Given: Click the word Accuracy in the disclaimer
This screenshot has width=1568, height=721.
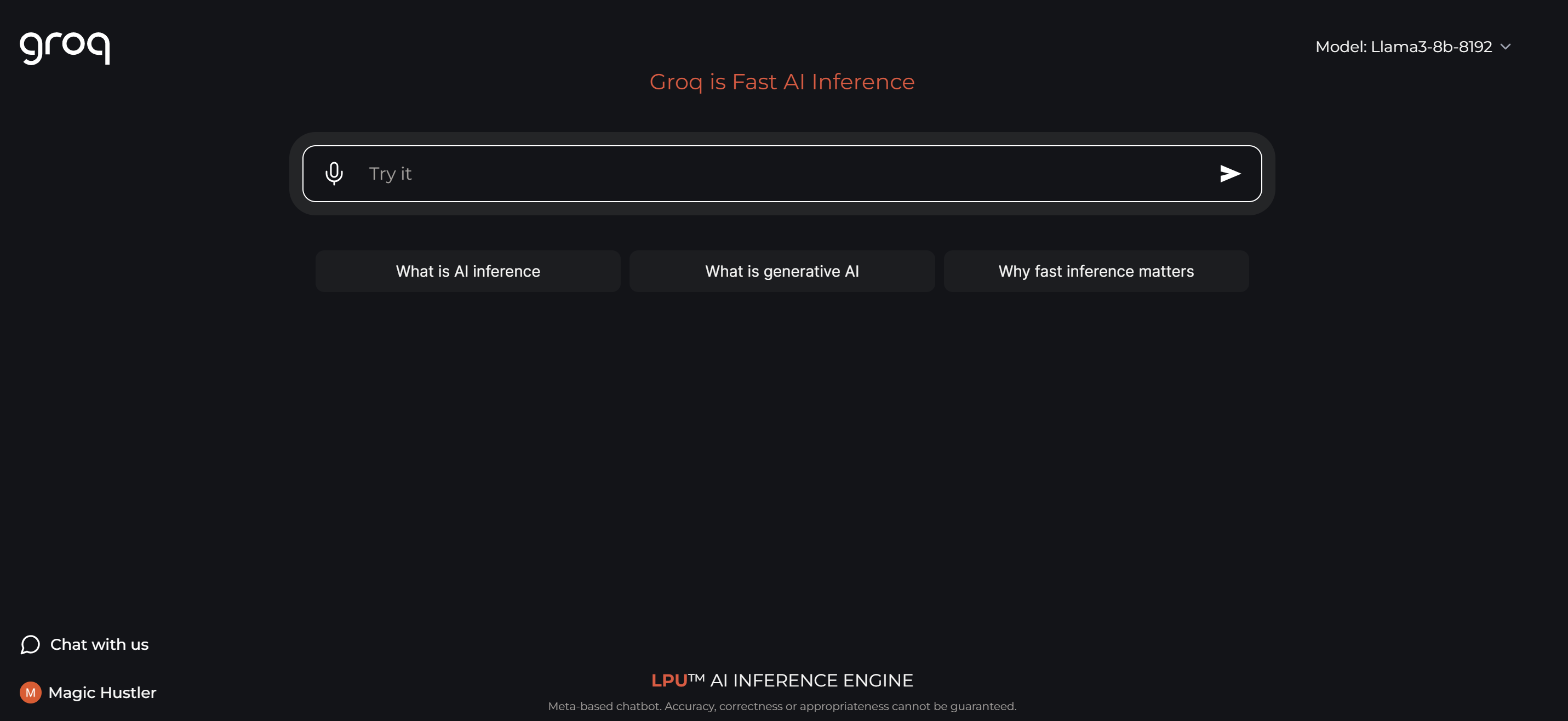Looking at the screenshot, I should (690, 706).
